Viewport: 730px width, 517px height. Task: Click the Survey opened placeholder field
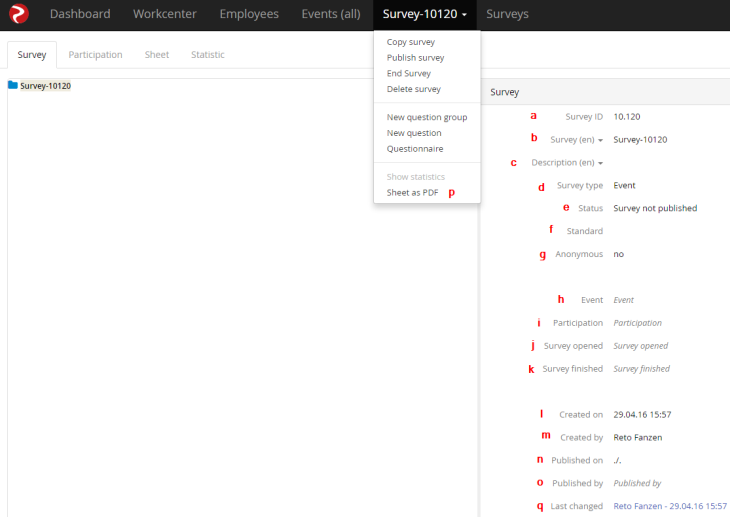click(641, 346)
